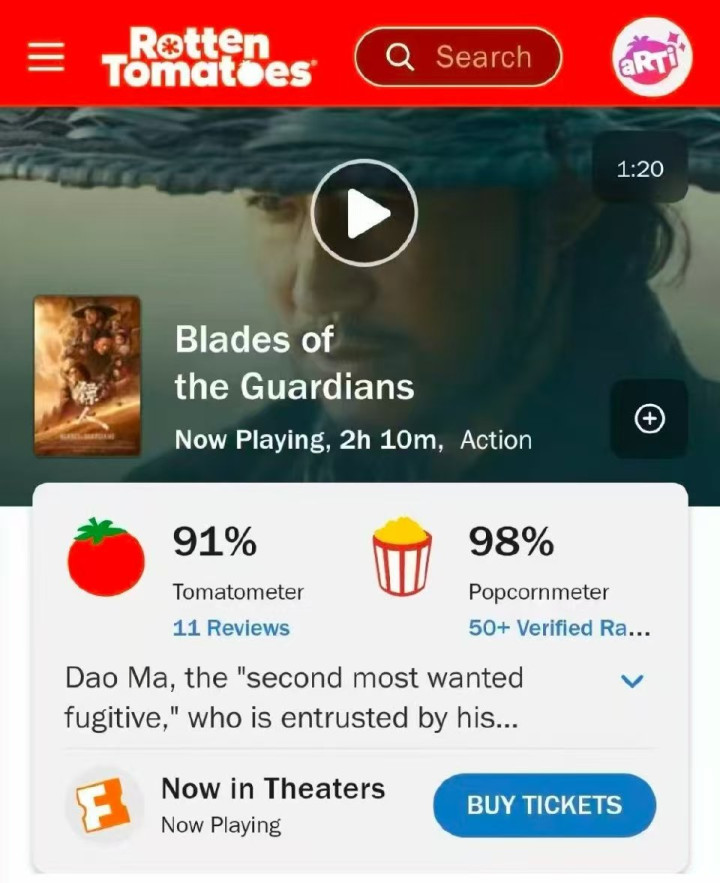This screenshot has width=720, height=883.
Task: Add movie to watchlist with plus icon
Action: tap(650, 418)
